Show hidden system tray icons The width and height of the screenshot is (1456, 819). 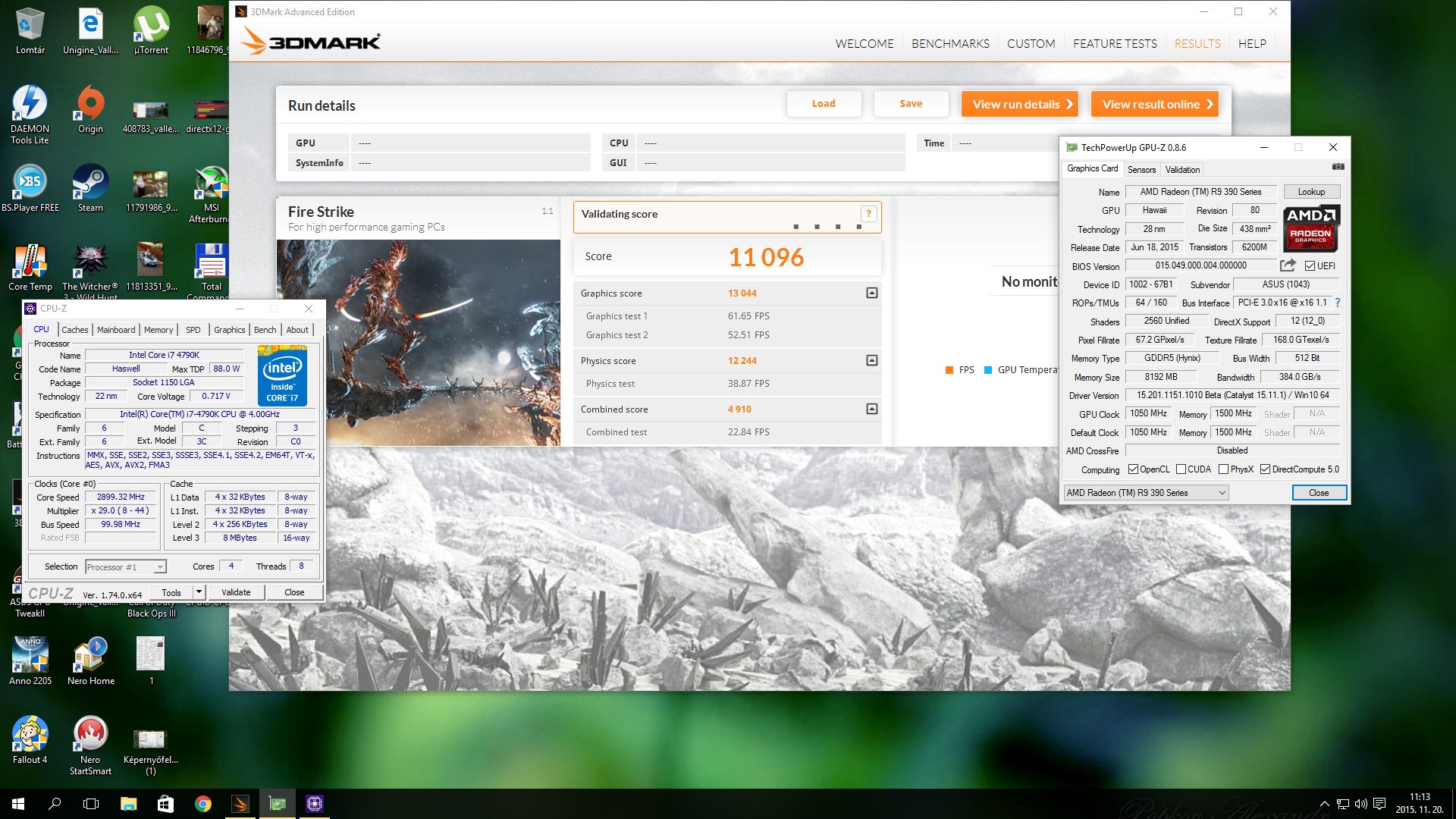(x=1324, y=804)
